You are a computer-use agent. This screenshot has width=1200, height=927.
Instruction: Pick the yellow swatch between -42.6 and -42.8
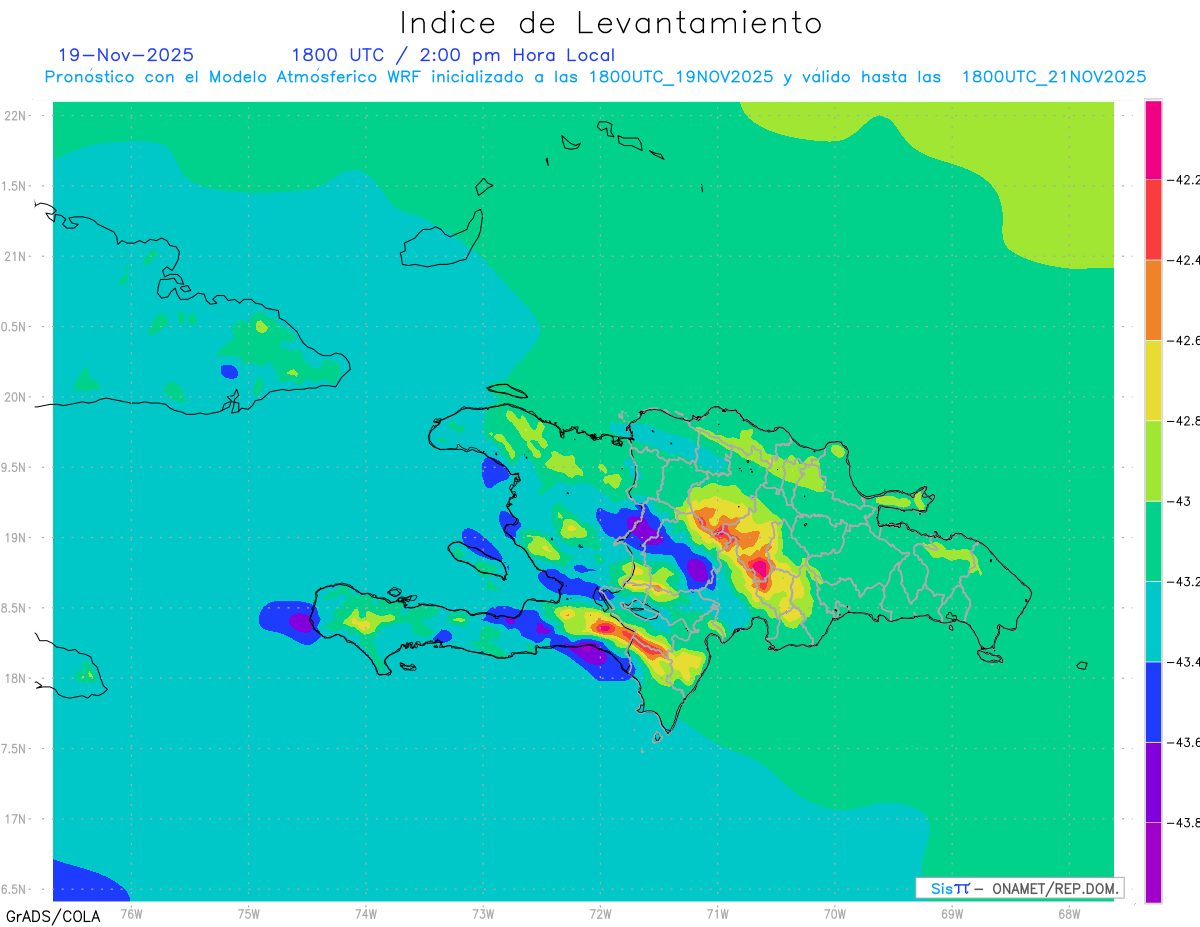click(1153, 380)
